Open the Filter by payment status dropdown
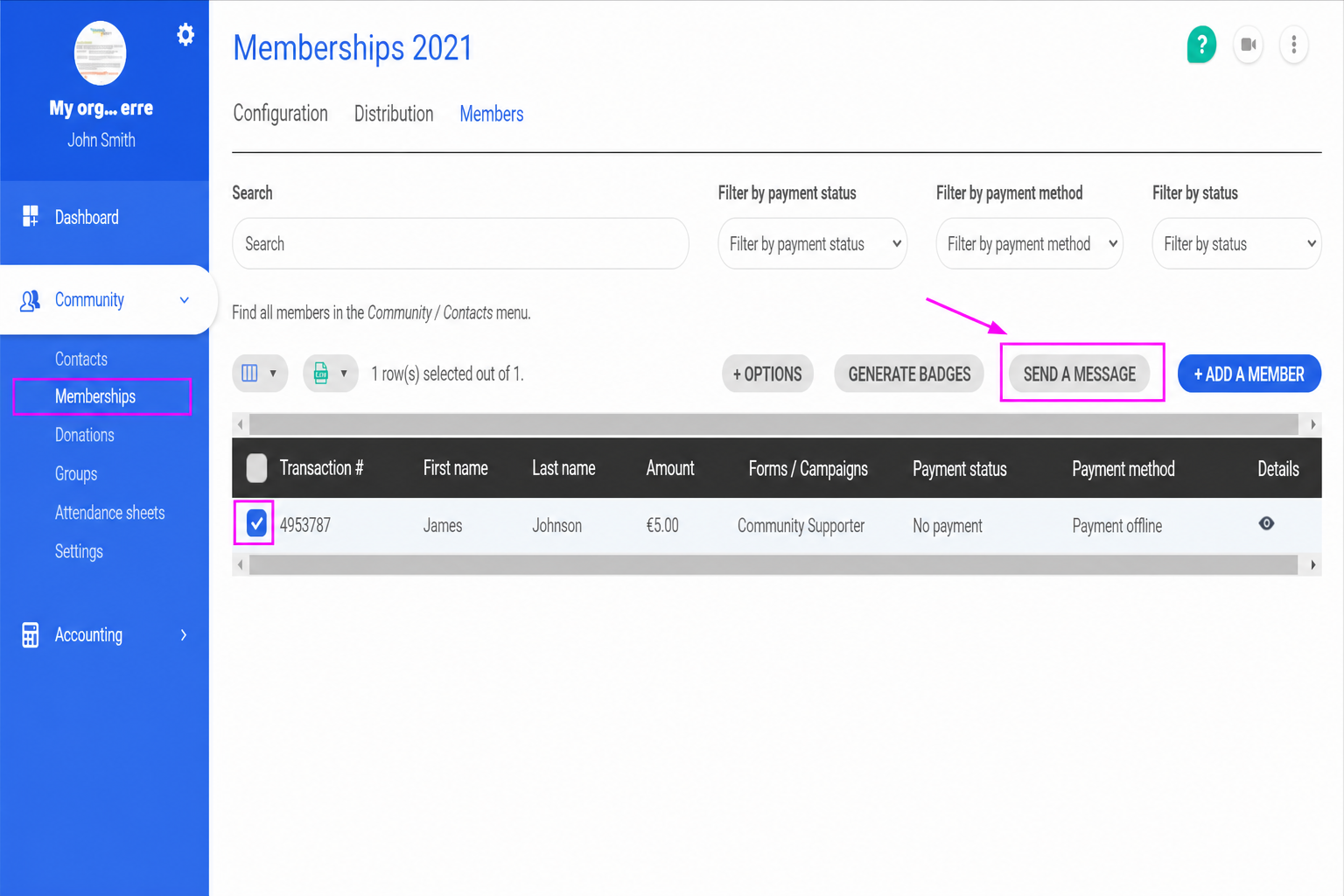 point(813,243)
